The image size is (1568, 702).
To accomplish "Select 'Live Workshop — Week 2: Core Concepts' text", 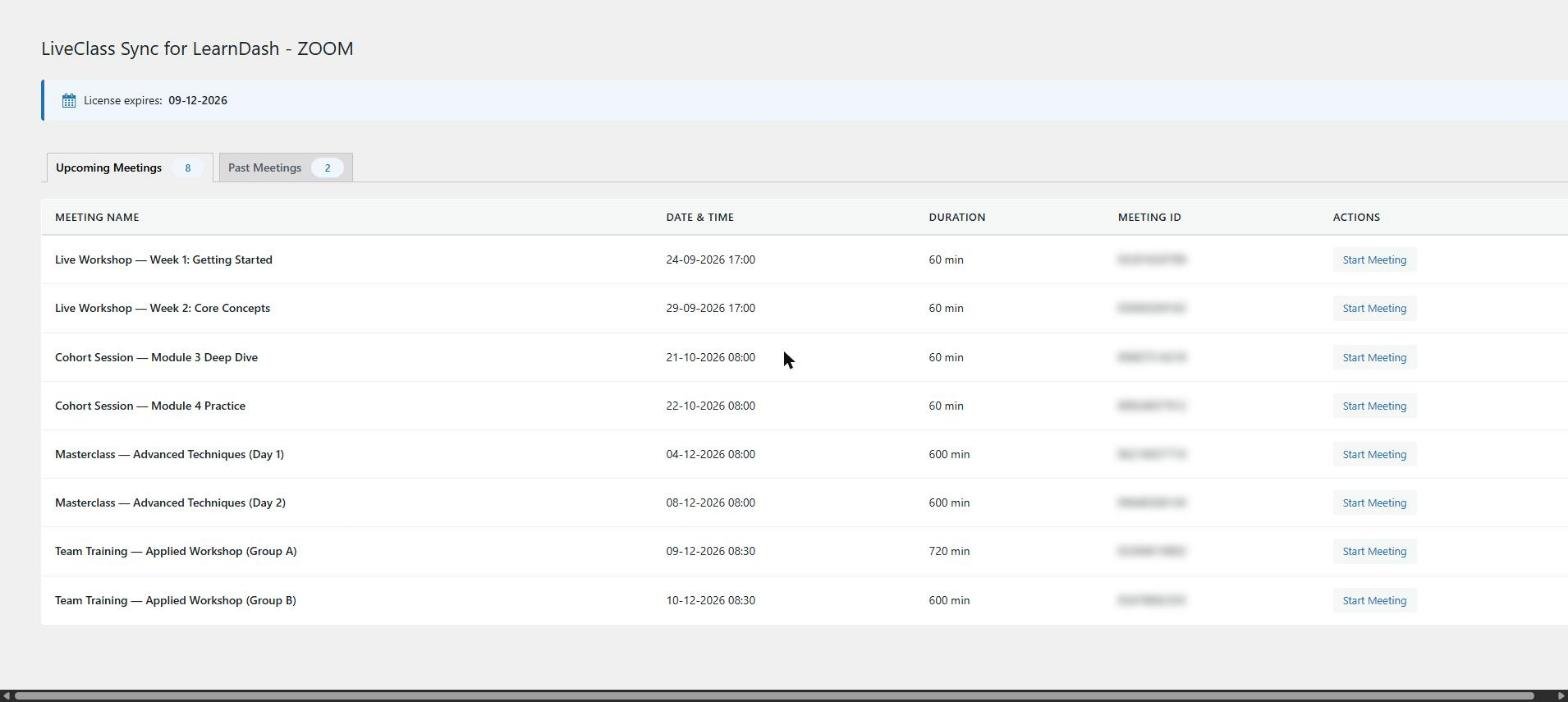I will coord(162,308).
